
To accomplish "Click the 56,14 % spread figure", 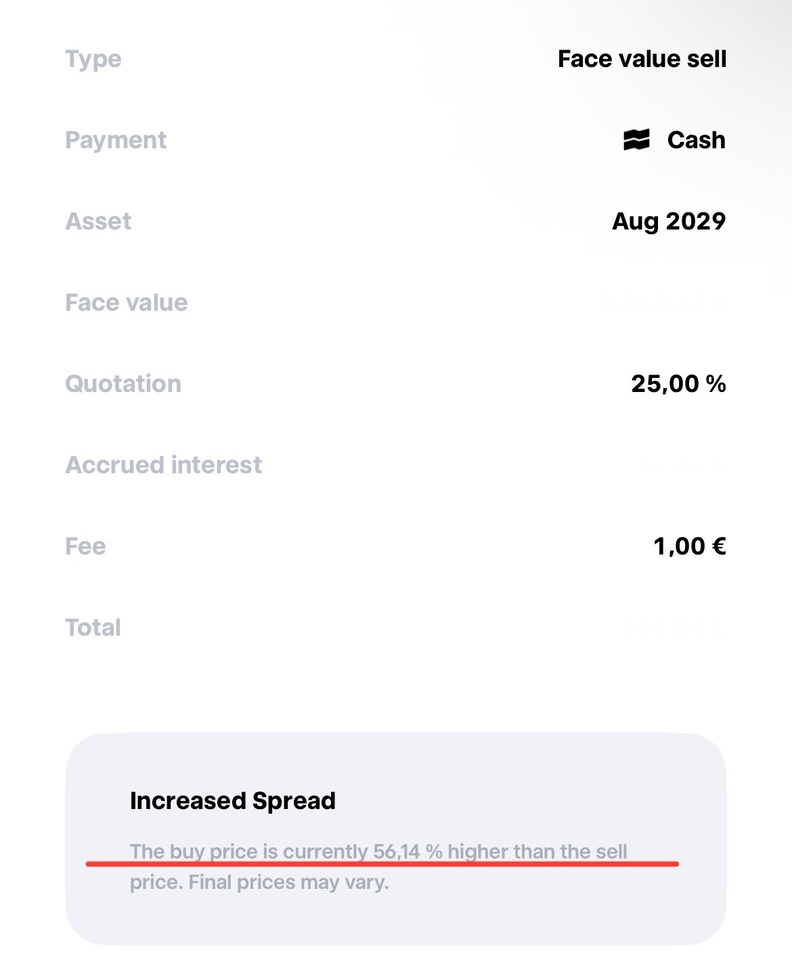I will click(407, 852).
